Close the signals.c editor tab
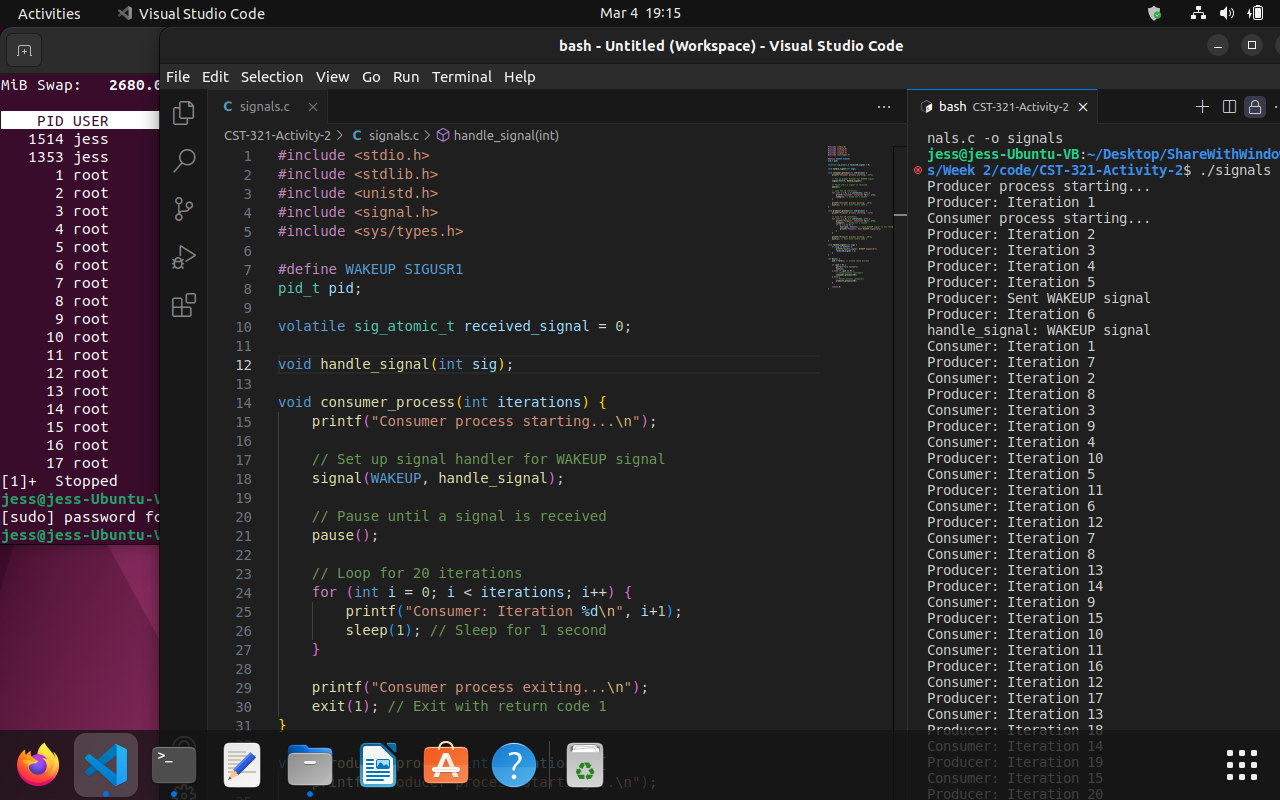1280x800 pixels. pos(313,107)
